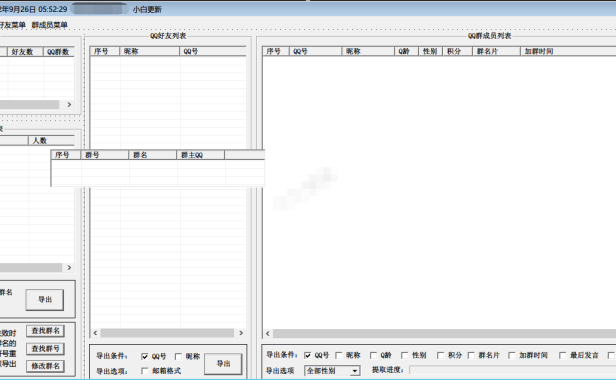Sort members by 群名片 column
Screen dimensions: 616x380
[496, 51]
